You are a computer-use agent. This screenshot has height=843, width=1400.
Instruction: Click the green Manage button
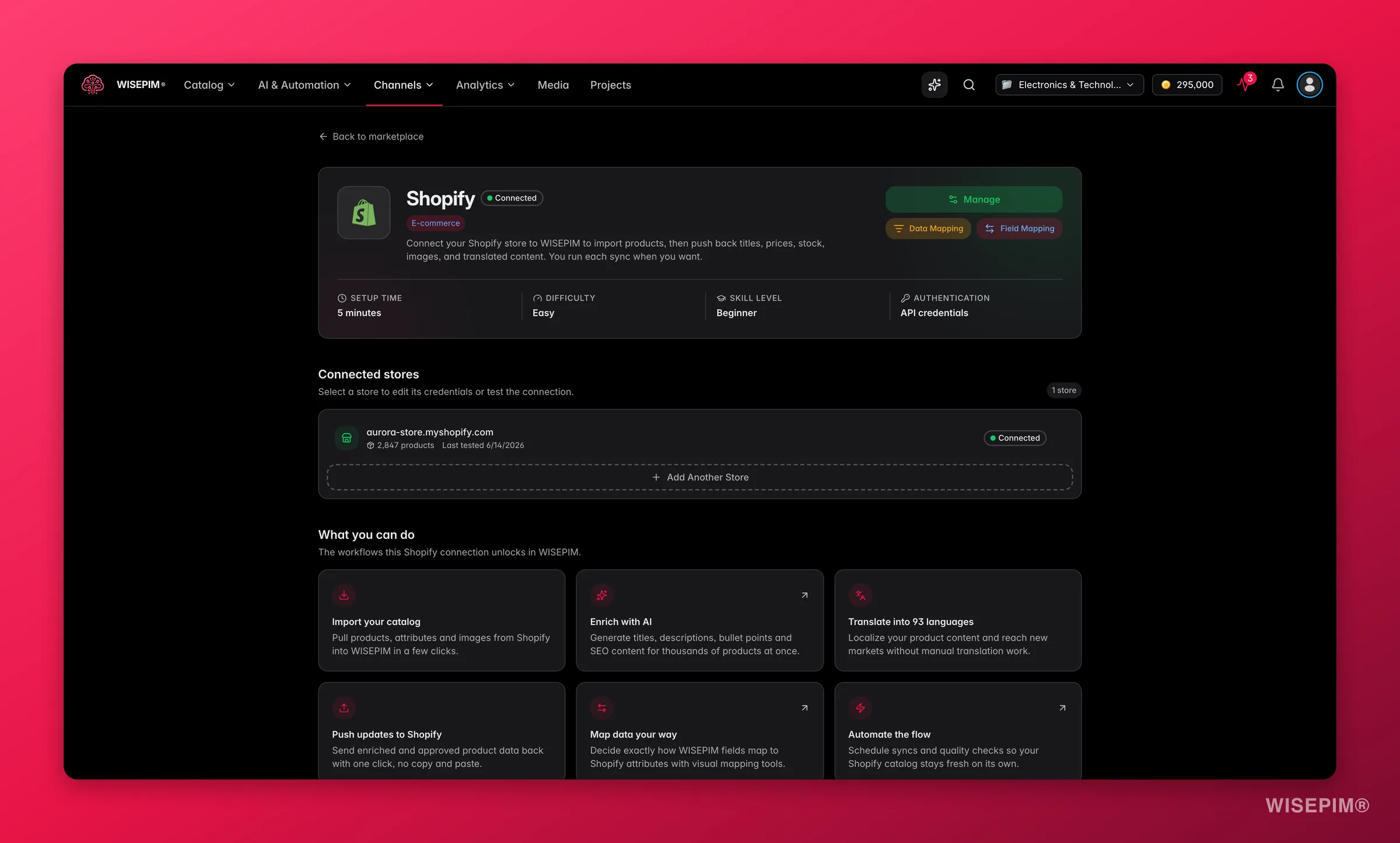[x=974, y=200]
